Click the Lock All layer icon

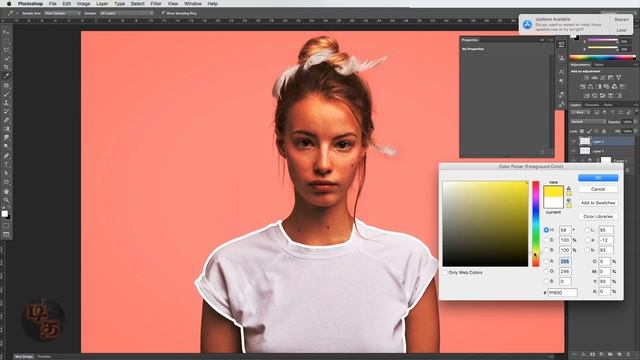[604, 131]
